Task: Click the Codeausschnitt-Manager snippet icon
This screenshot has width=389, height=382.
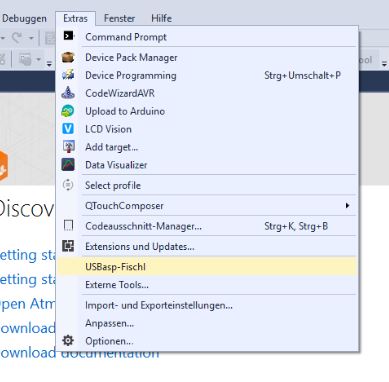Action: click(x=68, y=226)
